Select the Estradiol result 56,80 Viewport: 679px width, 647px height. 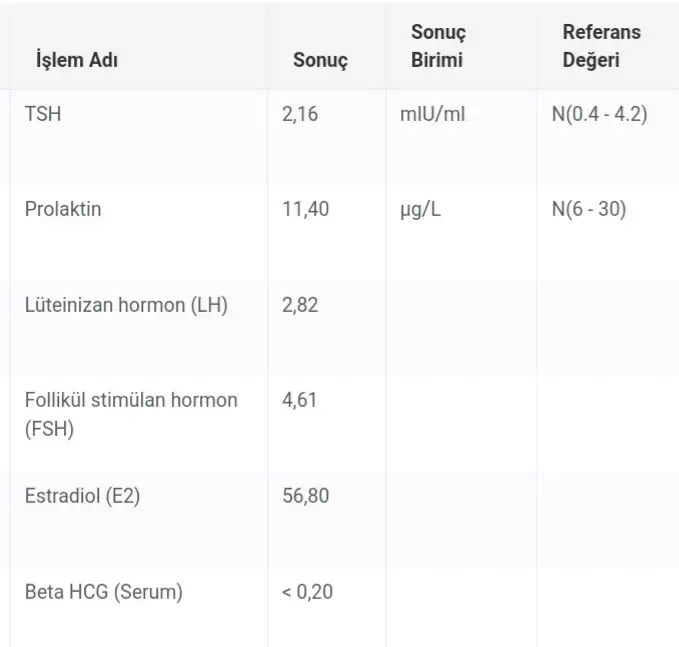click(305, 496)
